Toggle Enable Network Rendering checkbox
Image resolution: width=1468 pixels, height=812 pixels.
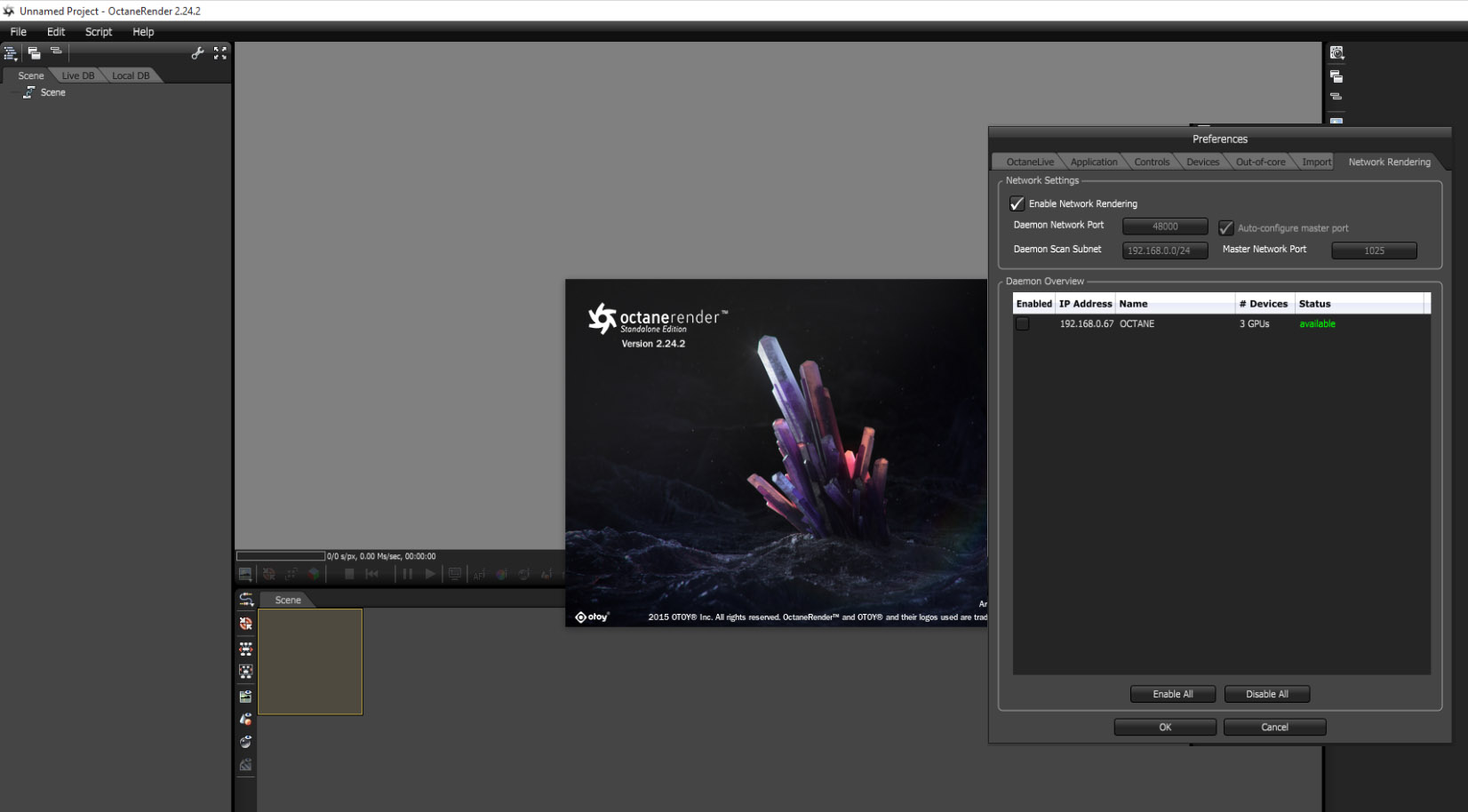click(1017, 204)
